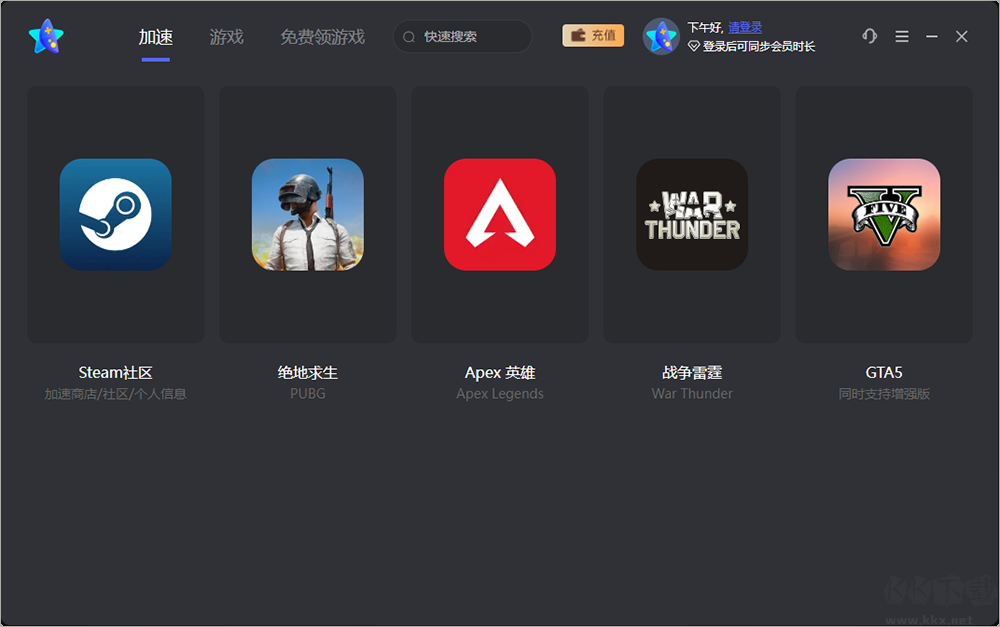Click the magnifier icon in search box
This screenshot has width=1000, height=627.
[x=409, y=37]
